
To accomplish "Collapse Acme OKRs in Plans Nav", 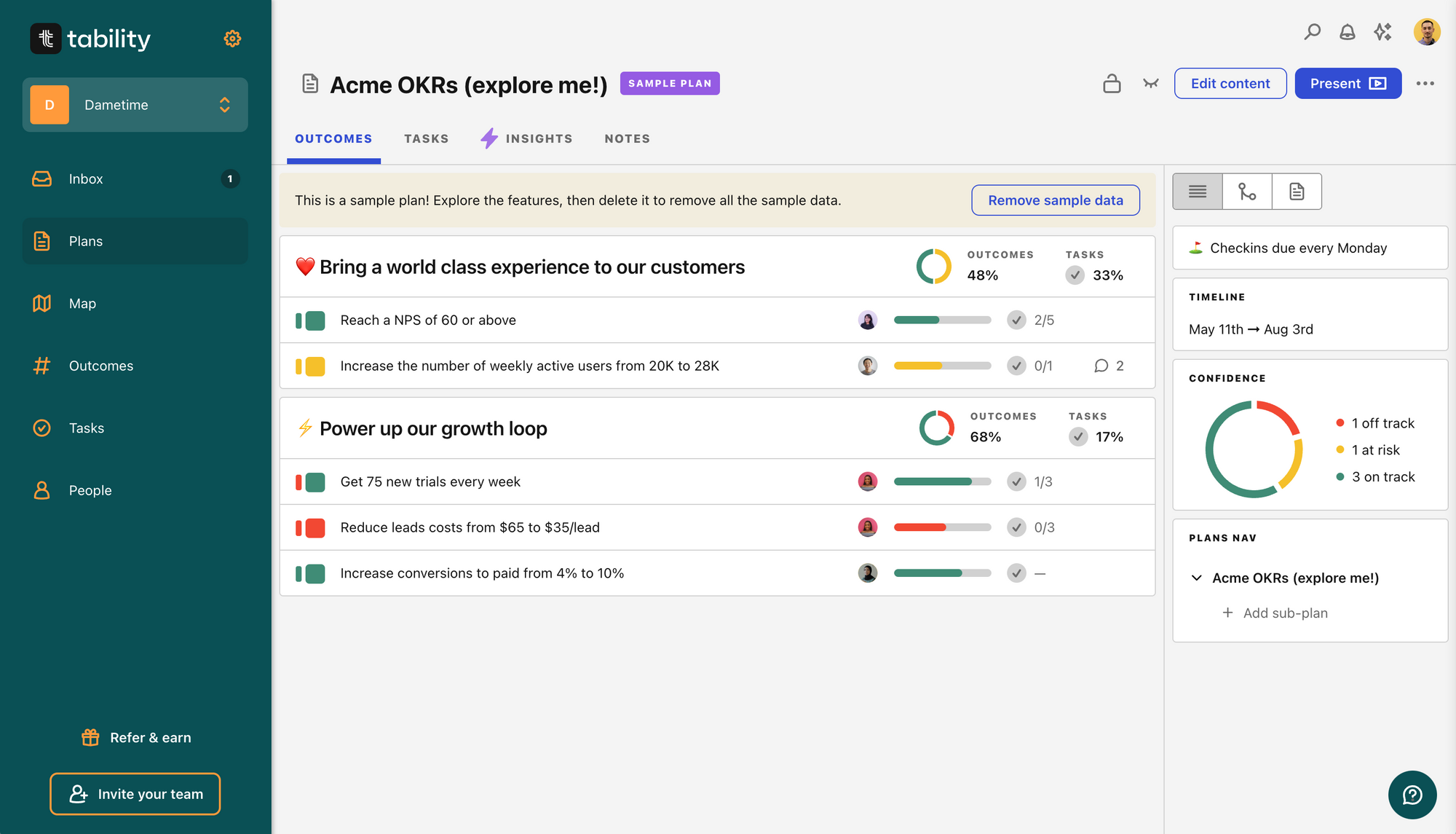I will [1196, 578].
